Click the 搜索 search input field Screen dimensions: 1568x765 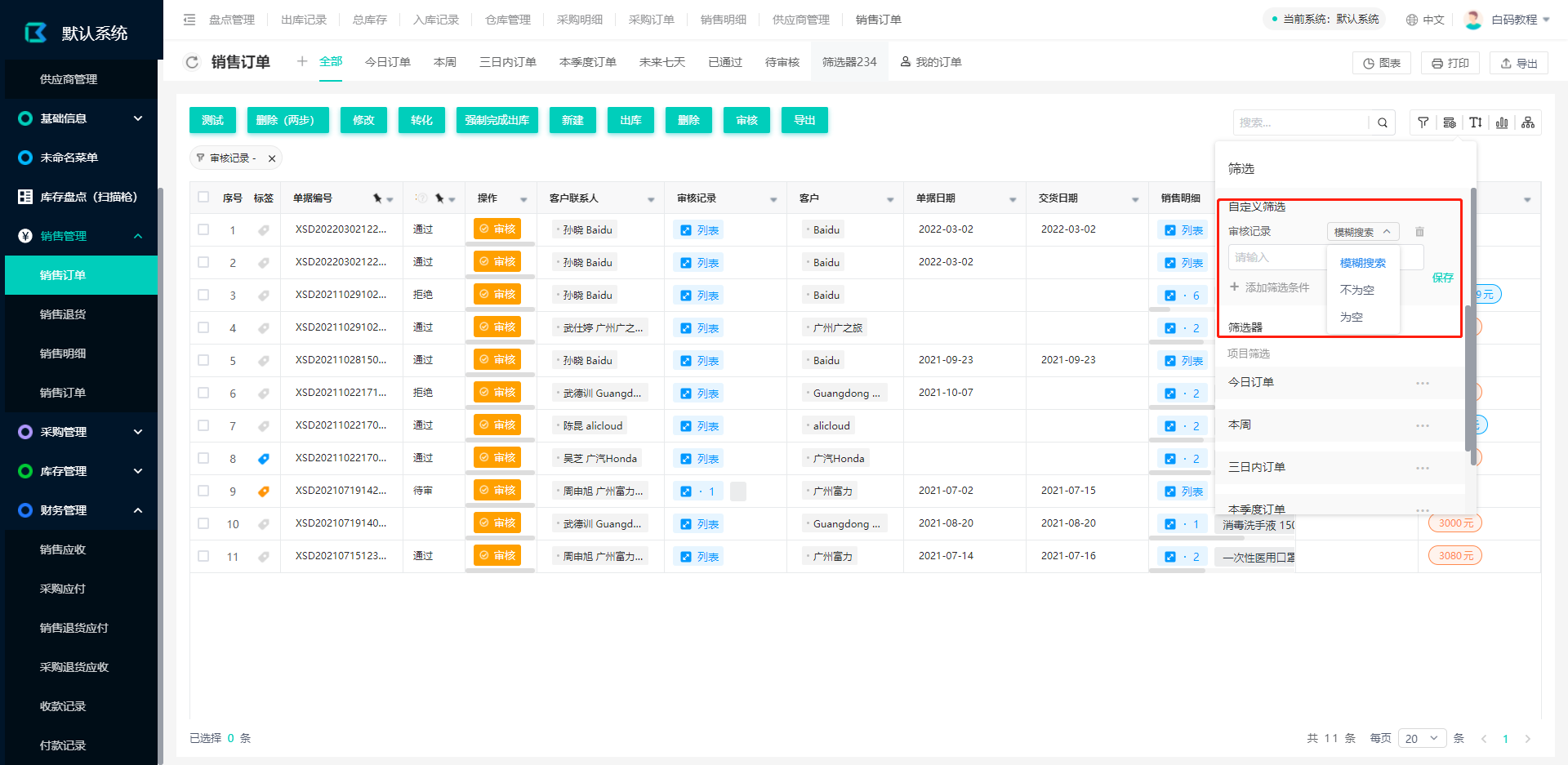[1300, 122]
